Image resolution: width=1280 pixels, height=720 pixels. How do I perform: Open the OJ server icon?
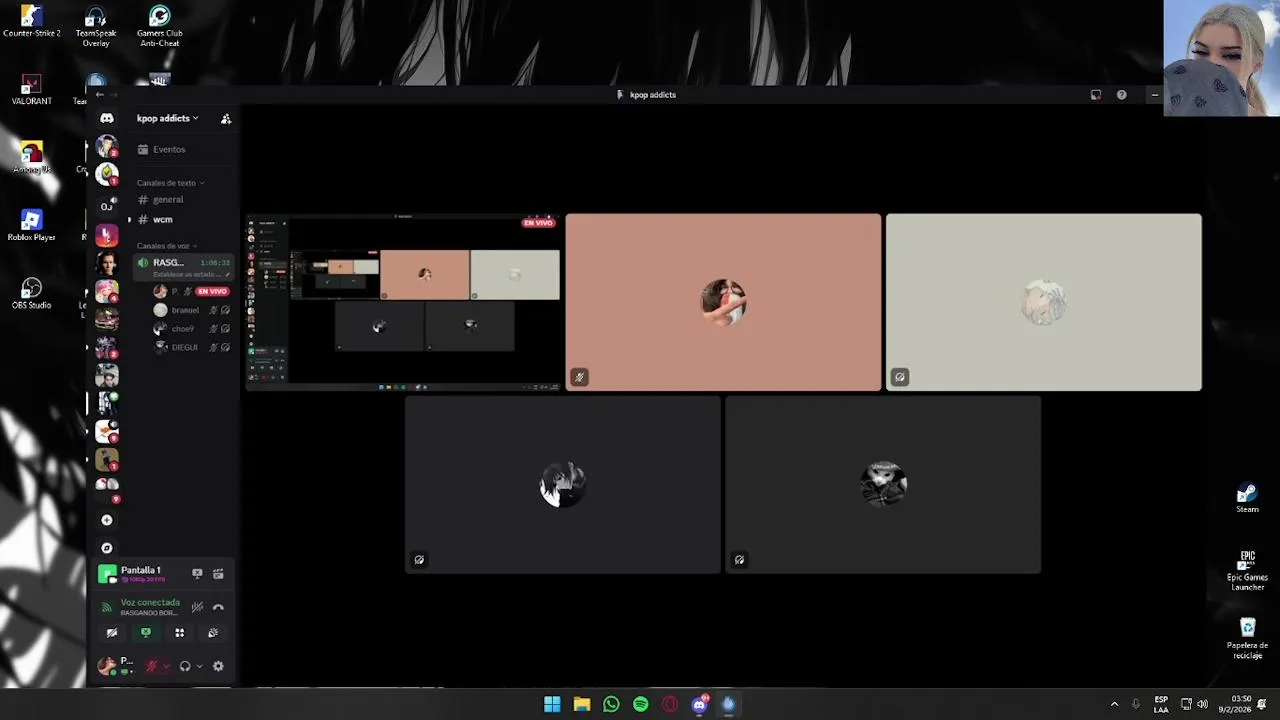107,206
